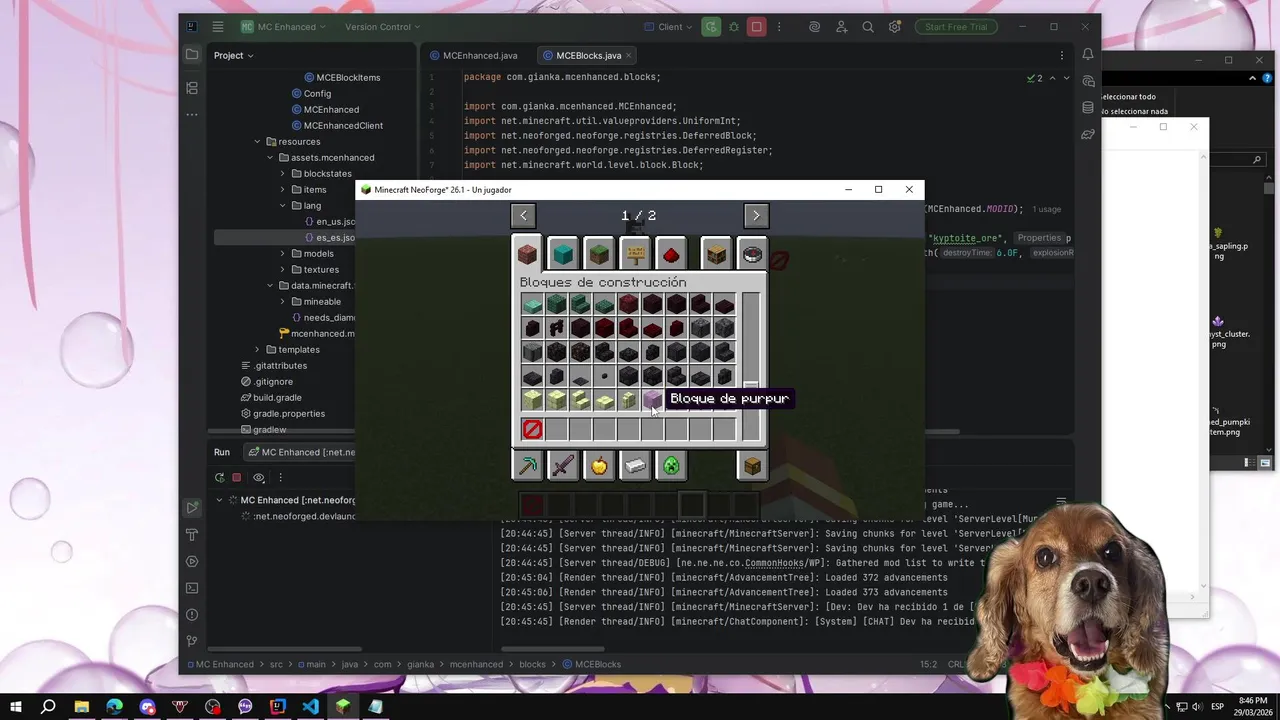Click the Debug bug icon in toolbar
The image size is (1280, 720).
[x=734, y=27]
